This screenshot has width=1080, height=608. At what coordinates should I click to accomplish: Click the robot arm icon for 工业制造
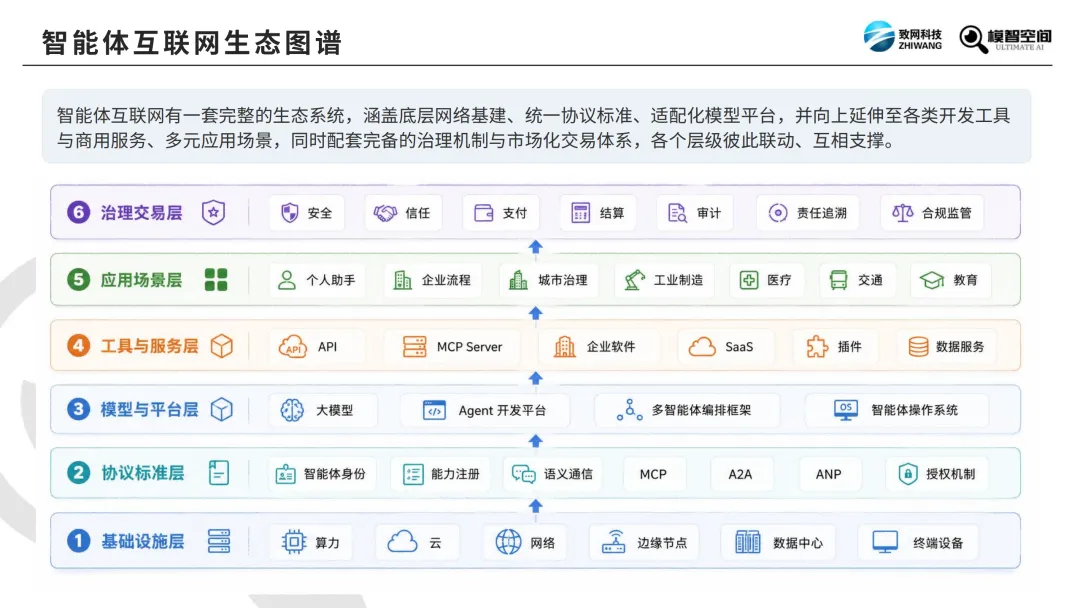(x=634, y=280)
